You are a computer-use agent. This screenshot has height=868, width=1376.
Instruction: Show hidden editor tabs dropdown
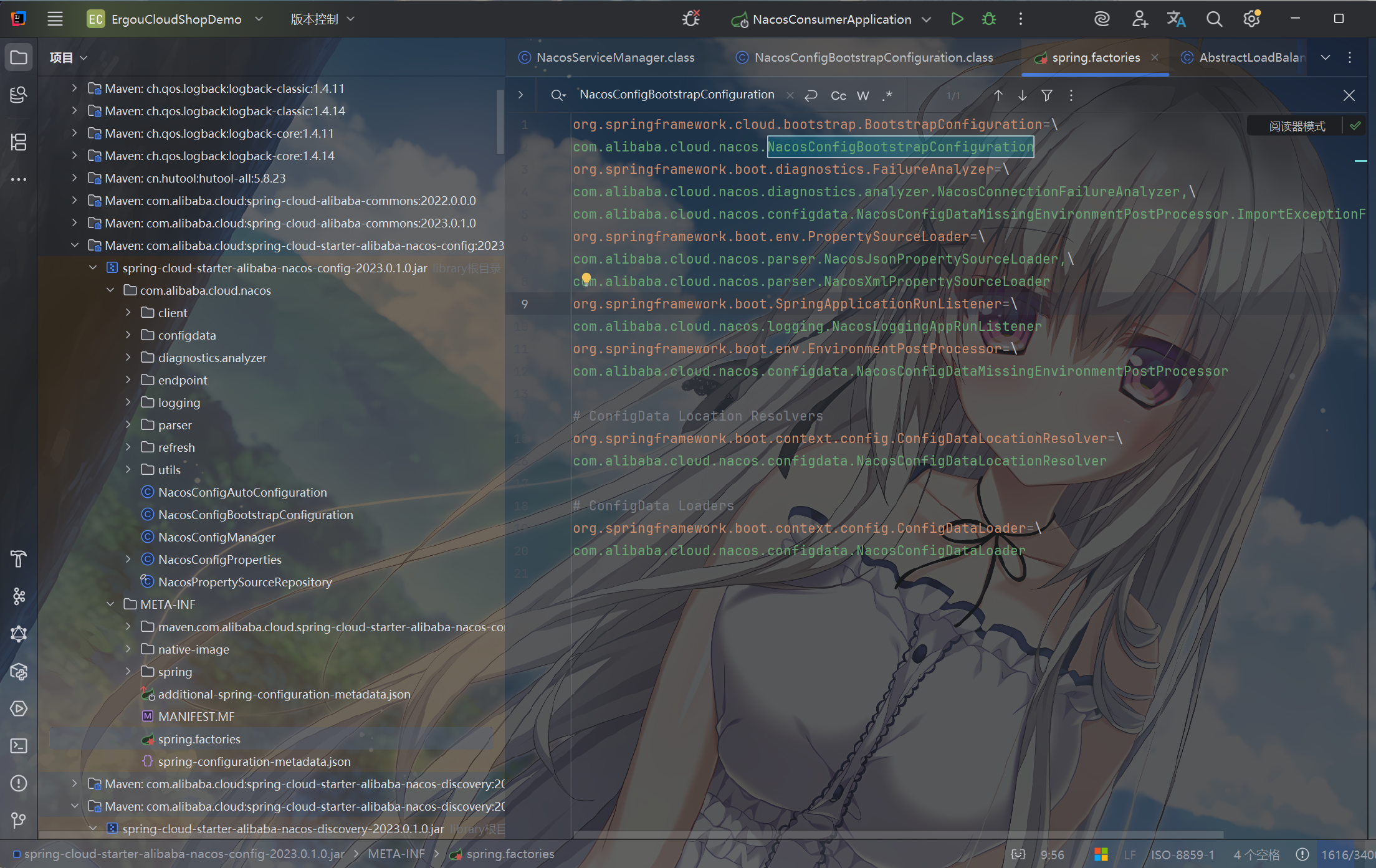pyautogui.click(x=1326, y=57)
